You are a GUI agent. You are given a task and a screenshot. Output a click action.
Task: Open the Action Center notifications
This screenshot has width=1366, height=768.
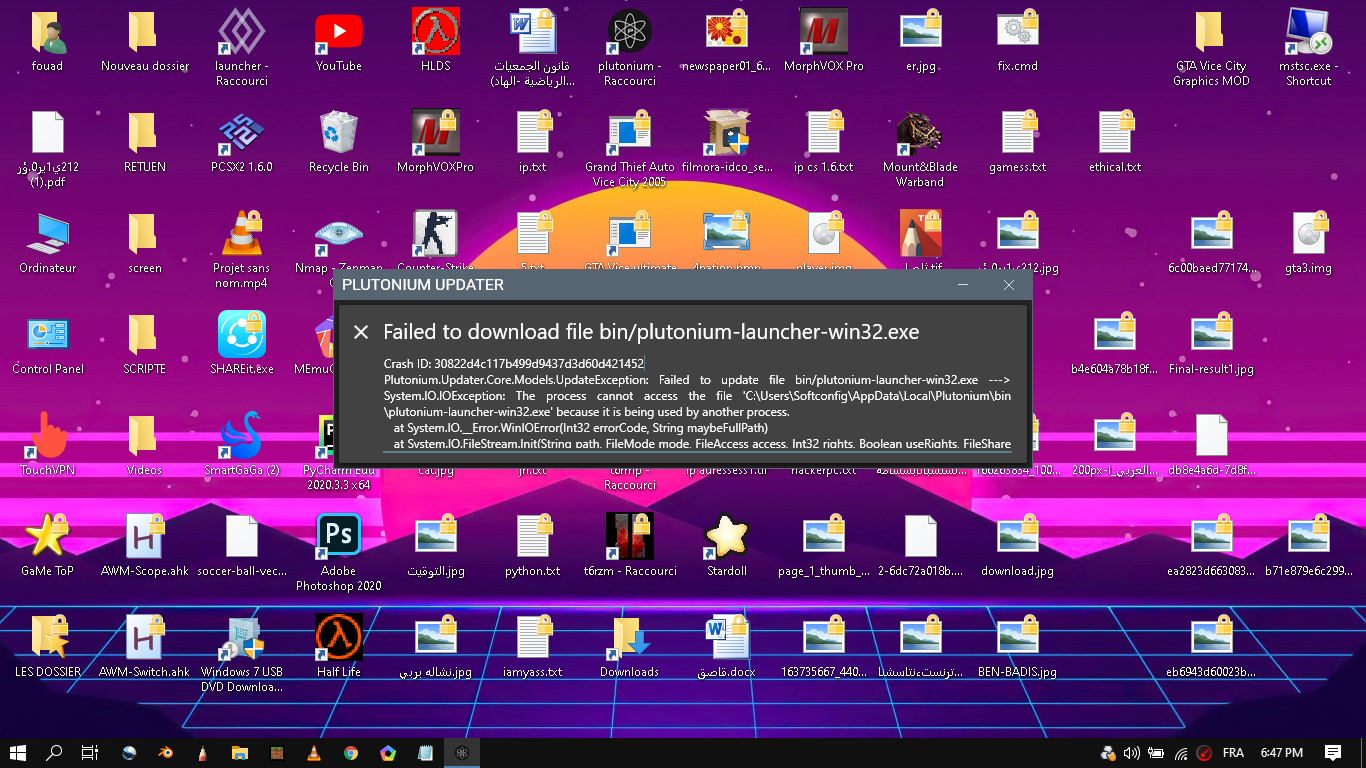point(1333,753)
